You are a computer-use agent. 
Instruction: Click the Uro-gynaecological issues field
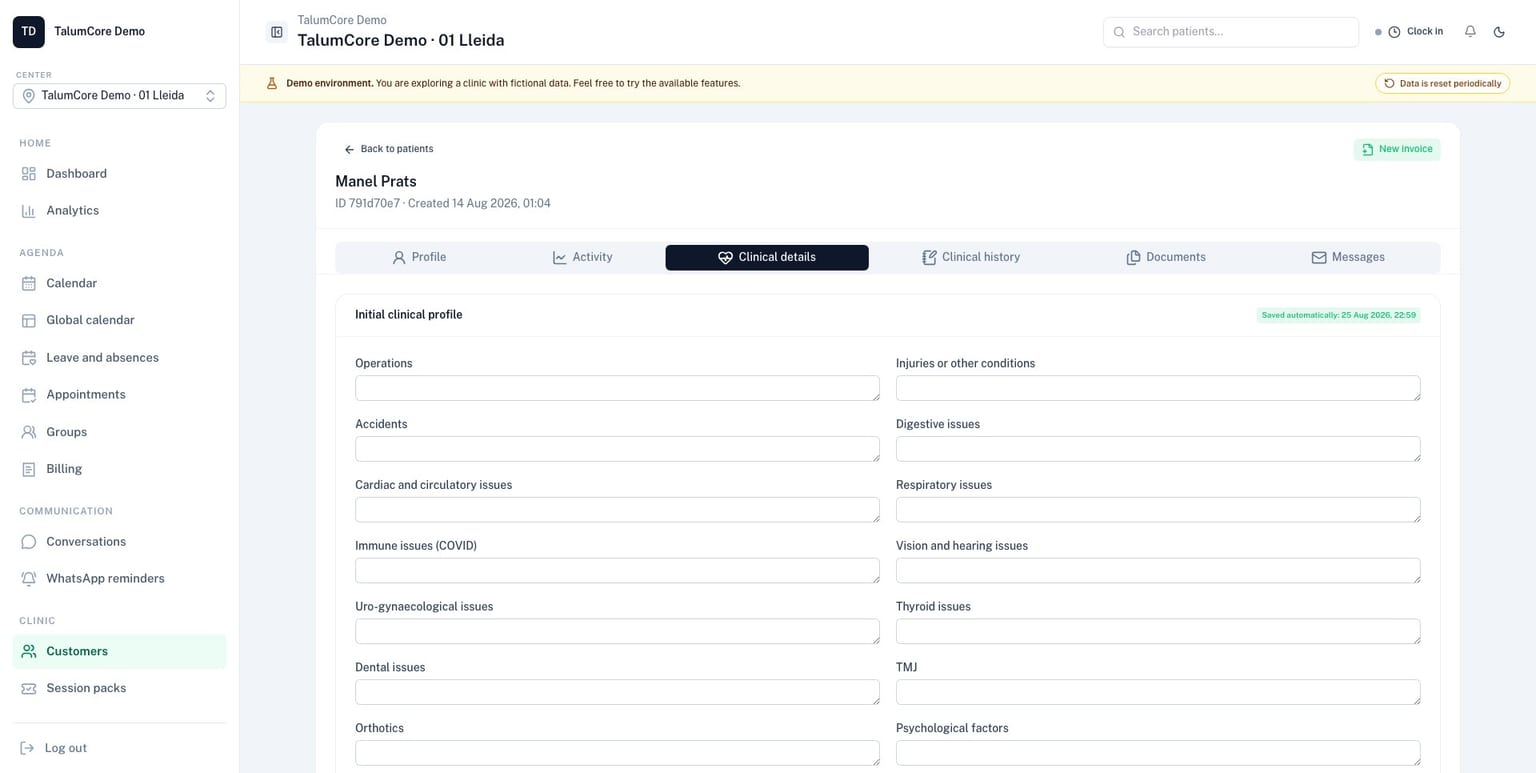[x=617, y=632]
